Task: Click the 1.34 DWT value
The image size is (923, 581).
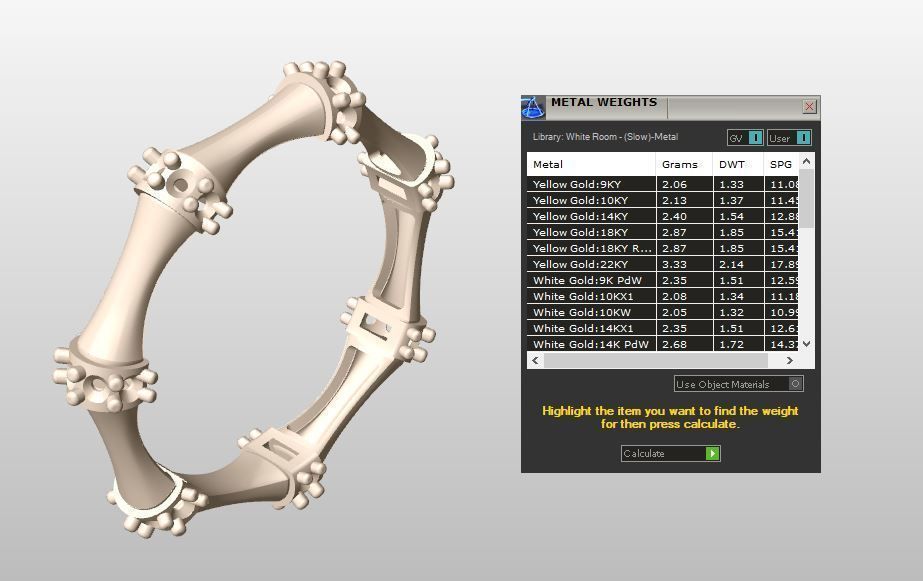Action: tap(731, 296)
